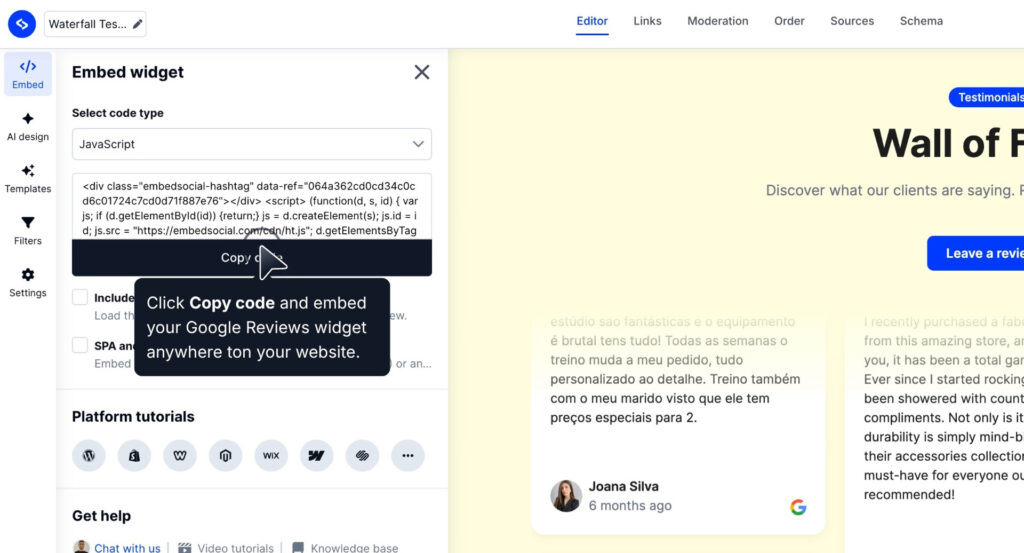Viewport: 1024px width, 553px height.
Task: Open the AI design sidebar panel
Action: tap(27, 127)
